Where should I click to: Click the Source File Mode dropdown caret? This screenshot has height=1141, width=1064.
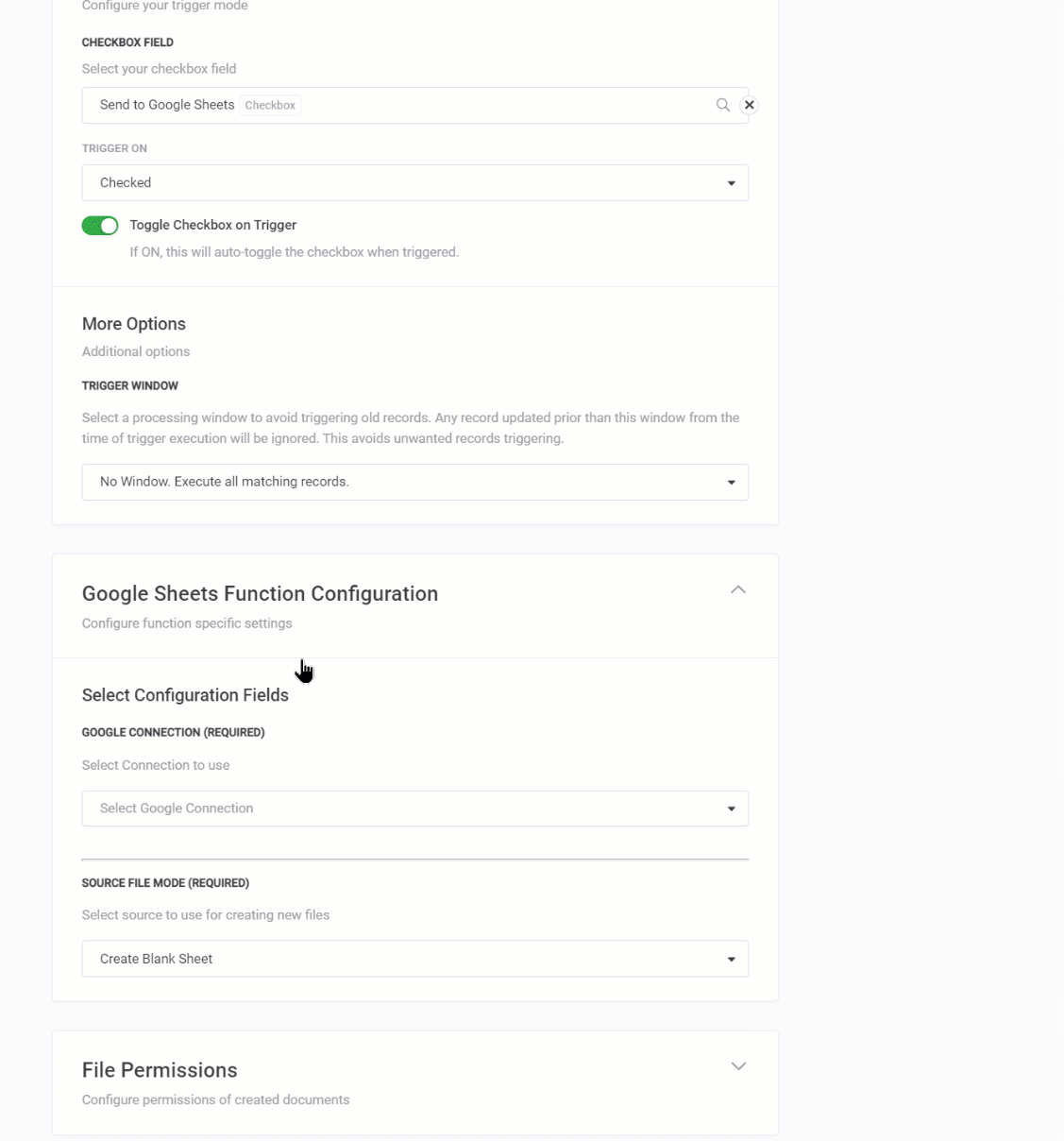point(731,959)
